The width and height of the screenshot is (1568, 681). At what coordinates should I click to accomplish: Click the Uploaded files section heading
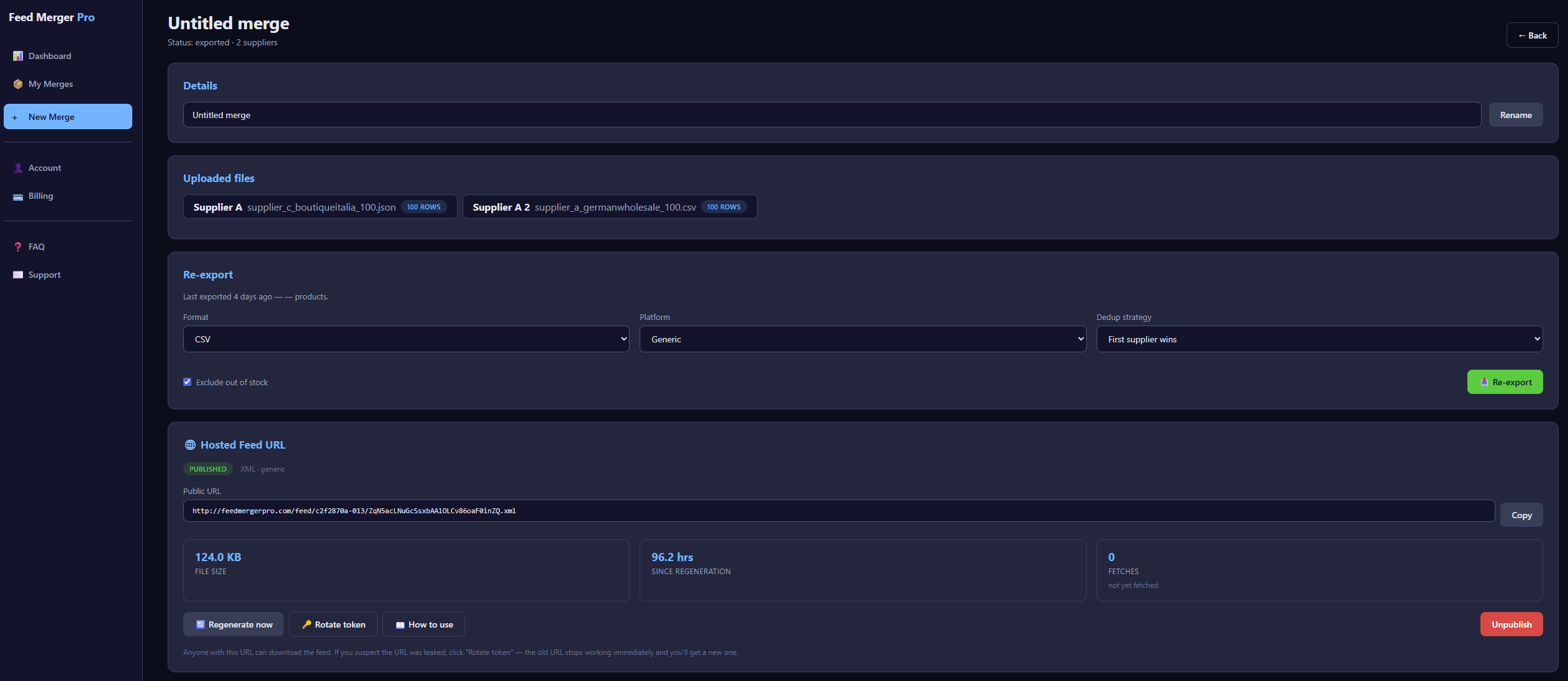(219, 178)
